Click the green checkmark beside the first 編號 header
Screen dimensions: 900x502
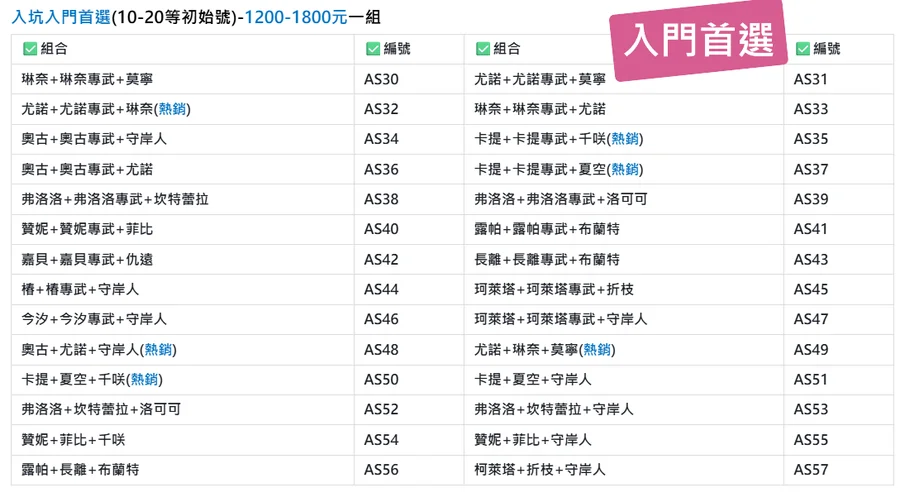click(x=373, y=49)
